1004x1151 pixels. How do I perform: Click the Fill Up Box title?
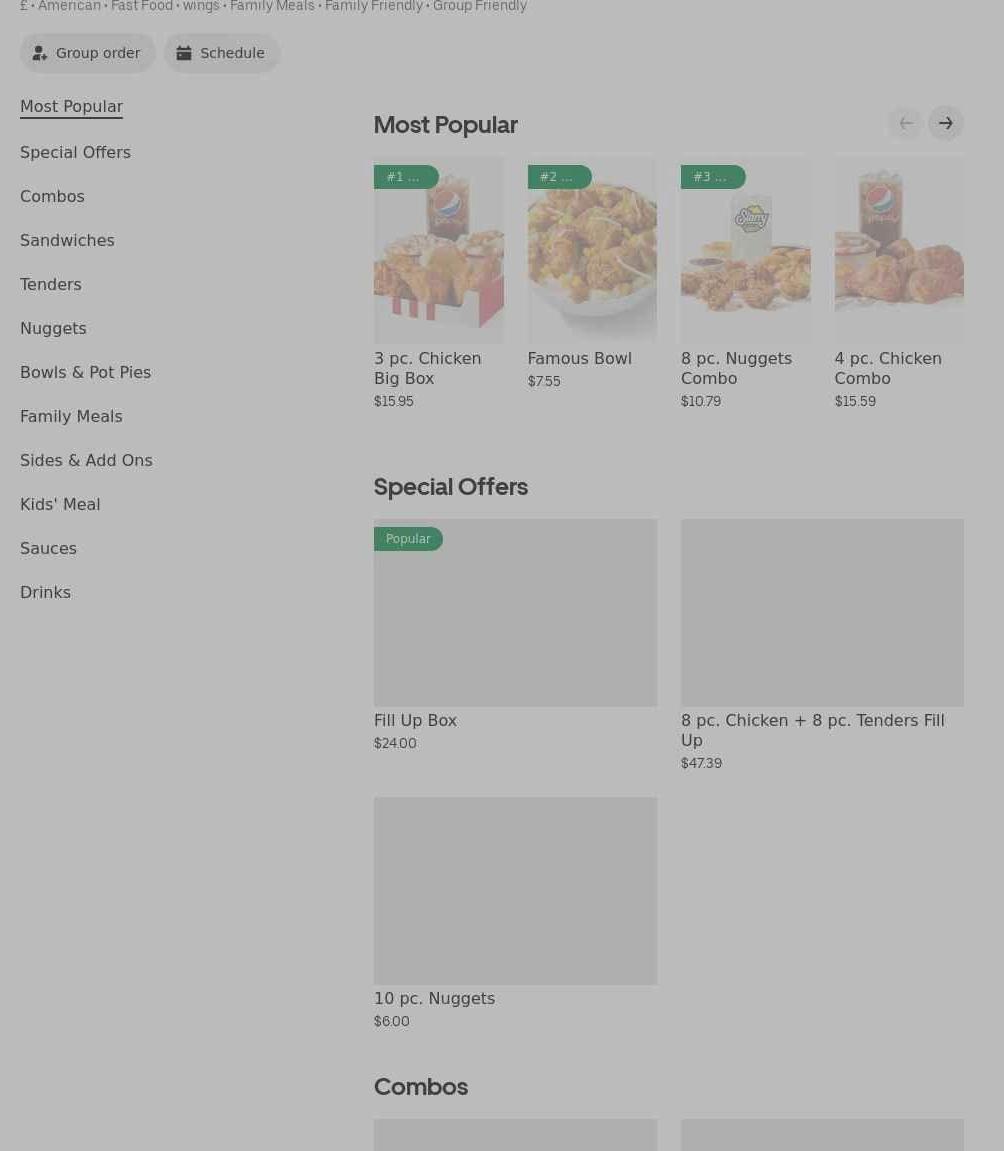coord(415,720)
